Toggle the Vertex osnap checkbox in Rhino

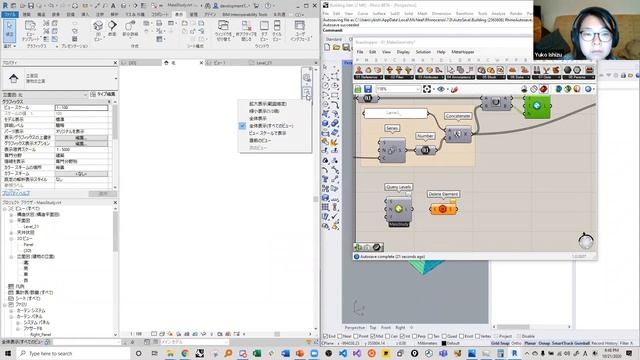pyautogui.click(x=478, y=336)
